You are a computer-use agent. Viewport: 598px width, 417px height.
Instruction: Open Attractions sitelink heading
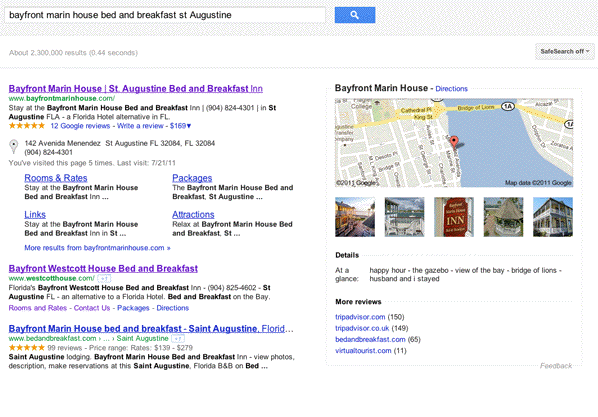click(193, 214)
